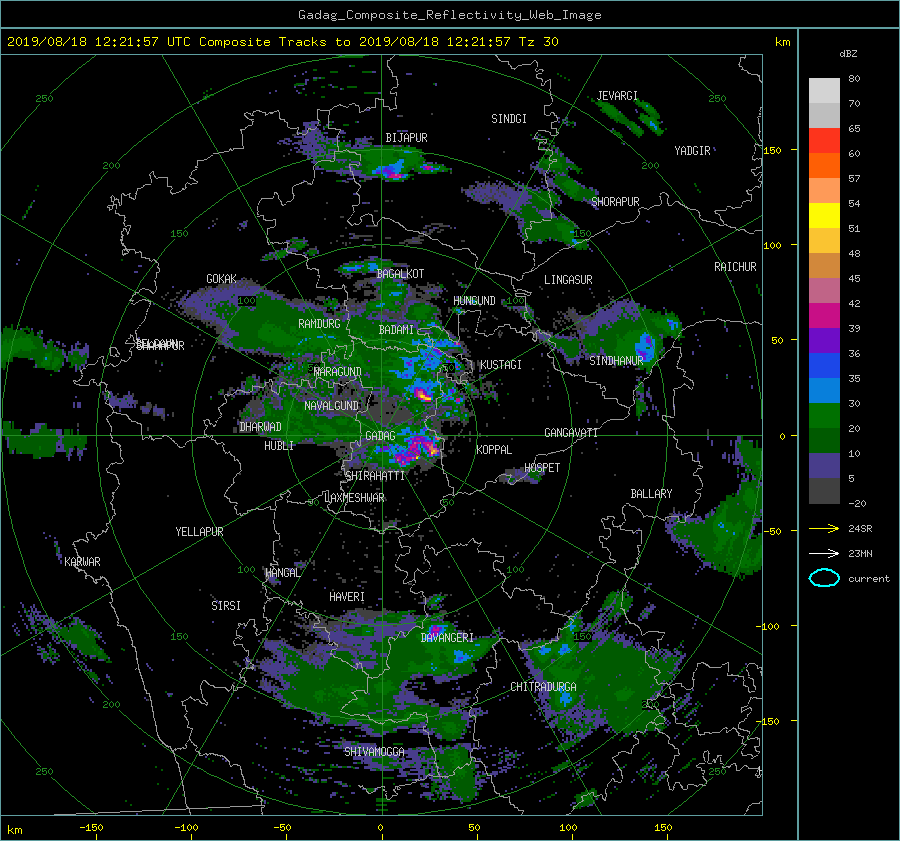The height and width of the screenshot is (841, 900).
Task: Click the YELLAPUR city label
Action: coord(199,532)
